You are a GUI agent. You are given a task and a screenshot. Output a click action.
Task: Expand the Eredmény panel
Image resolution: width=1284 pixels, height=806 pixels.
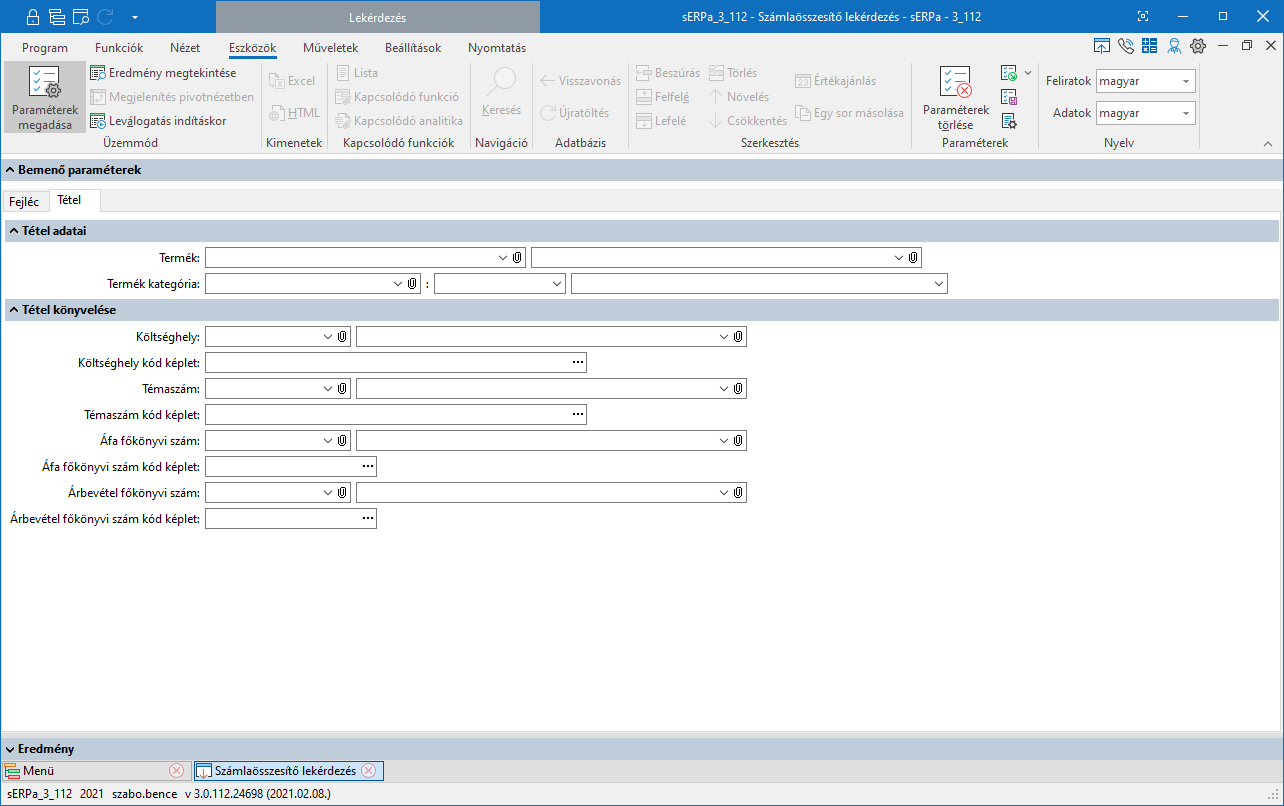coord(10,749)
